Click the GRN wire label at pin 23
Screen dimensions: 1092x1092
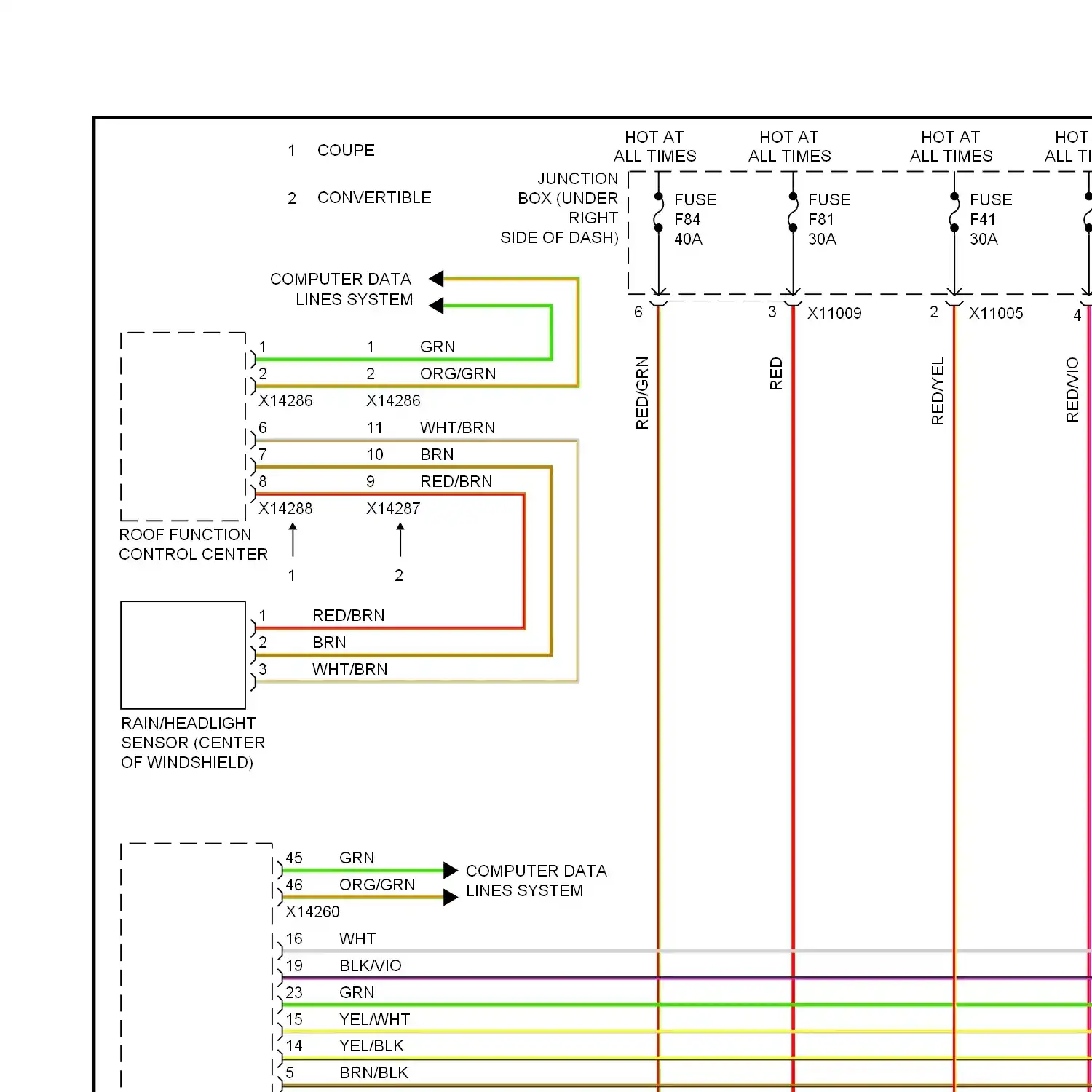tap(357, 992)
